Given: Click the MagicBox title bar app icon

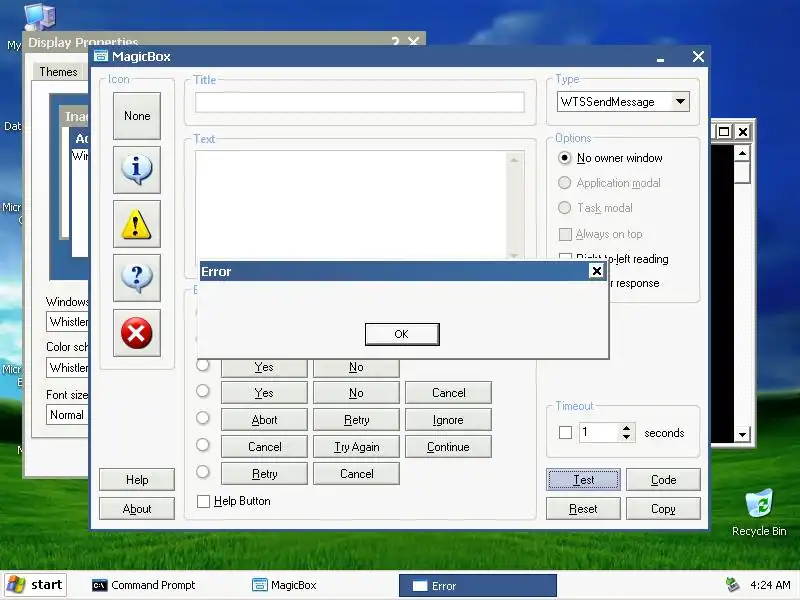Looking at the screenshot, I should (101, 56).
